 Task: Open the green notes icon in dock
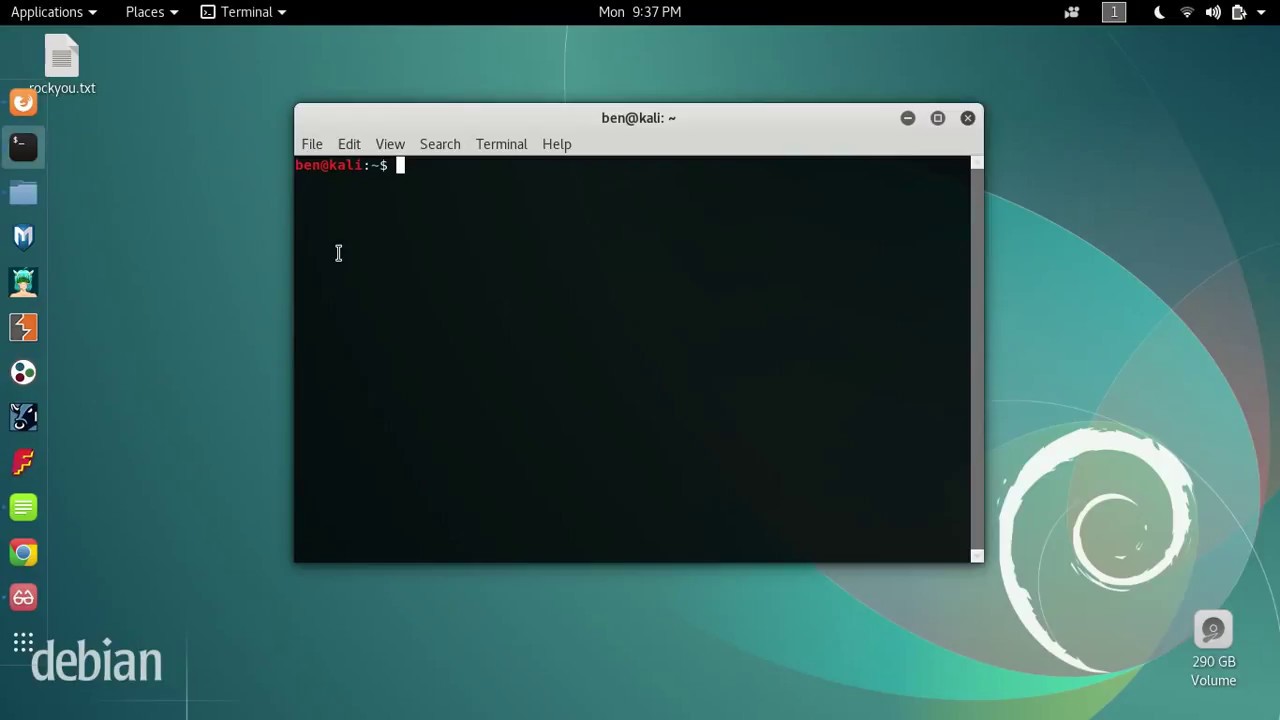pyautogui.click(x=23, y=507)
